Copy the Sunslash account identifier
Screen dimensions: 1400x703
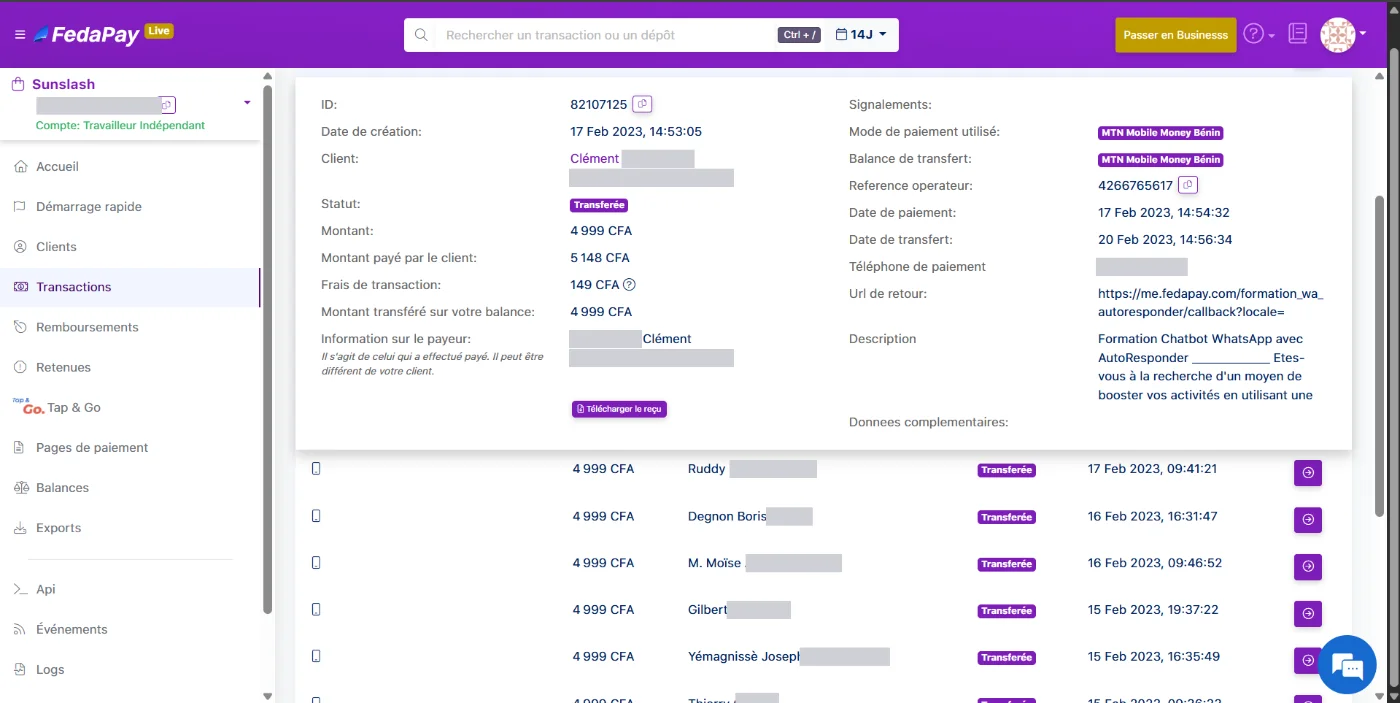point(168,104)
